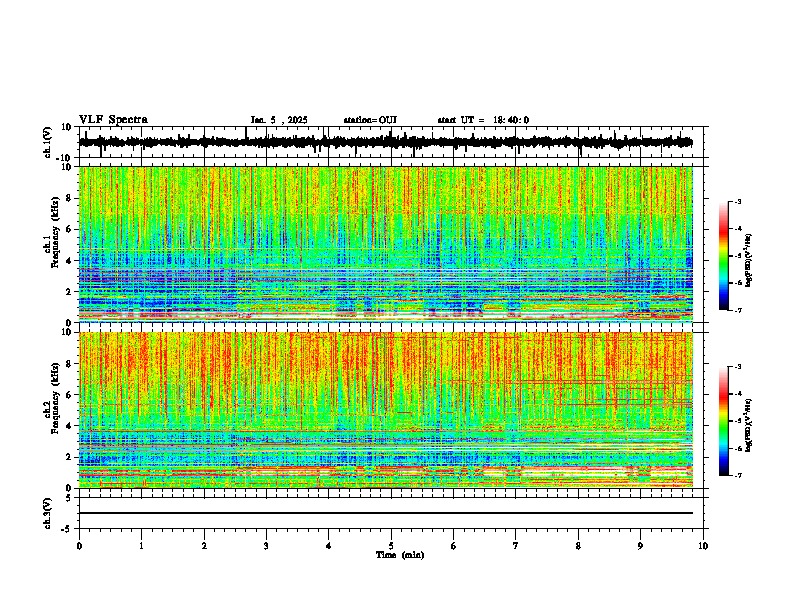The width and height of the screenshot is (792, 612).
Task: Click the "ch.3(V)" axis label
Action: 47,513
